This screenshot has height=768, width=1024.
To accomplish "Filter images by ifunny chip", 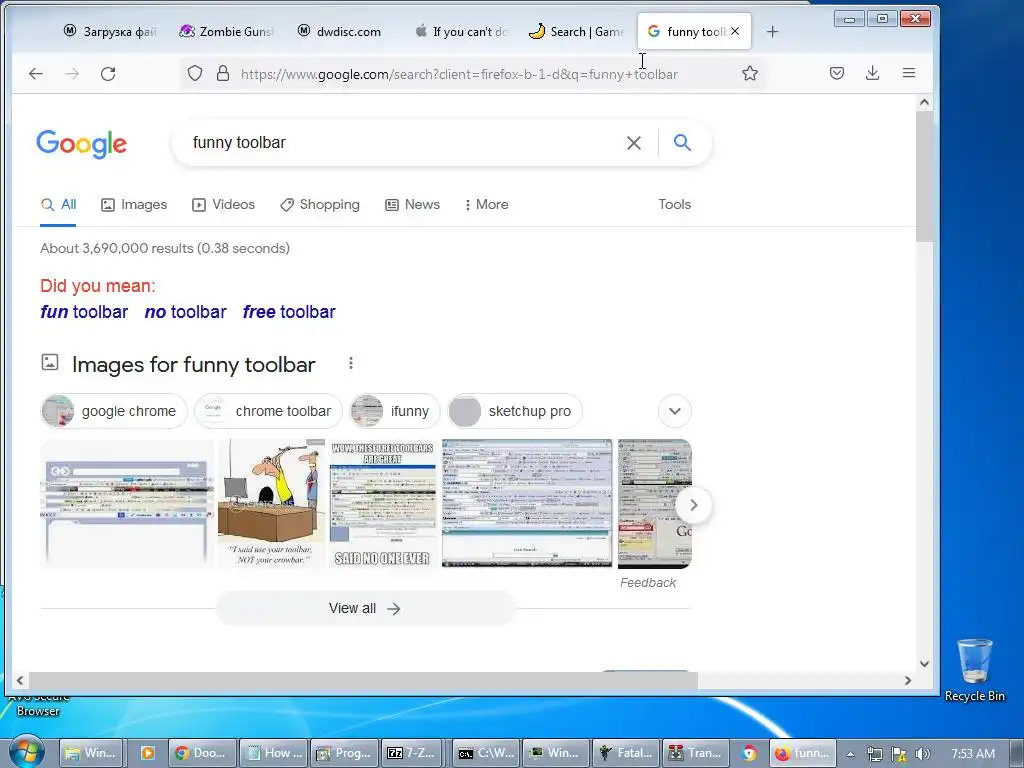I will [x=395, y=411].
